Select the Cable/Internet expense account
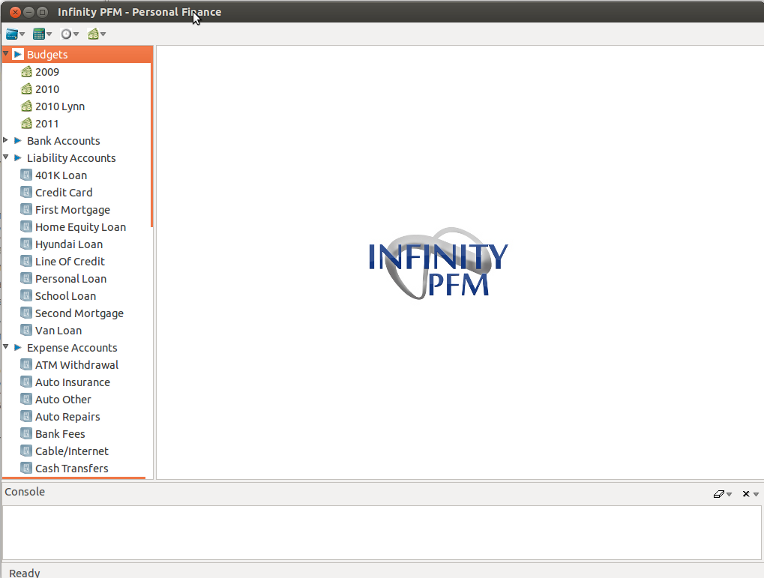 (x=72, y=451)
